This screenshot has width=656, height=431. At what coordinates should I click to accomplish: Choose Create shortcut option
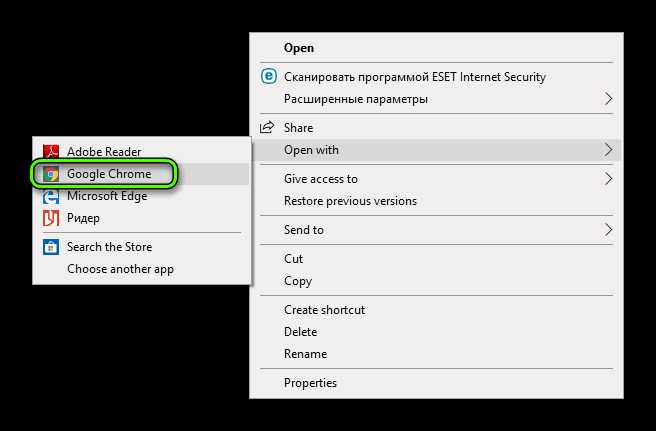click(324, 310)
